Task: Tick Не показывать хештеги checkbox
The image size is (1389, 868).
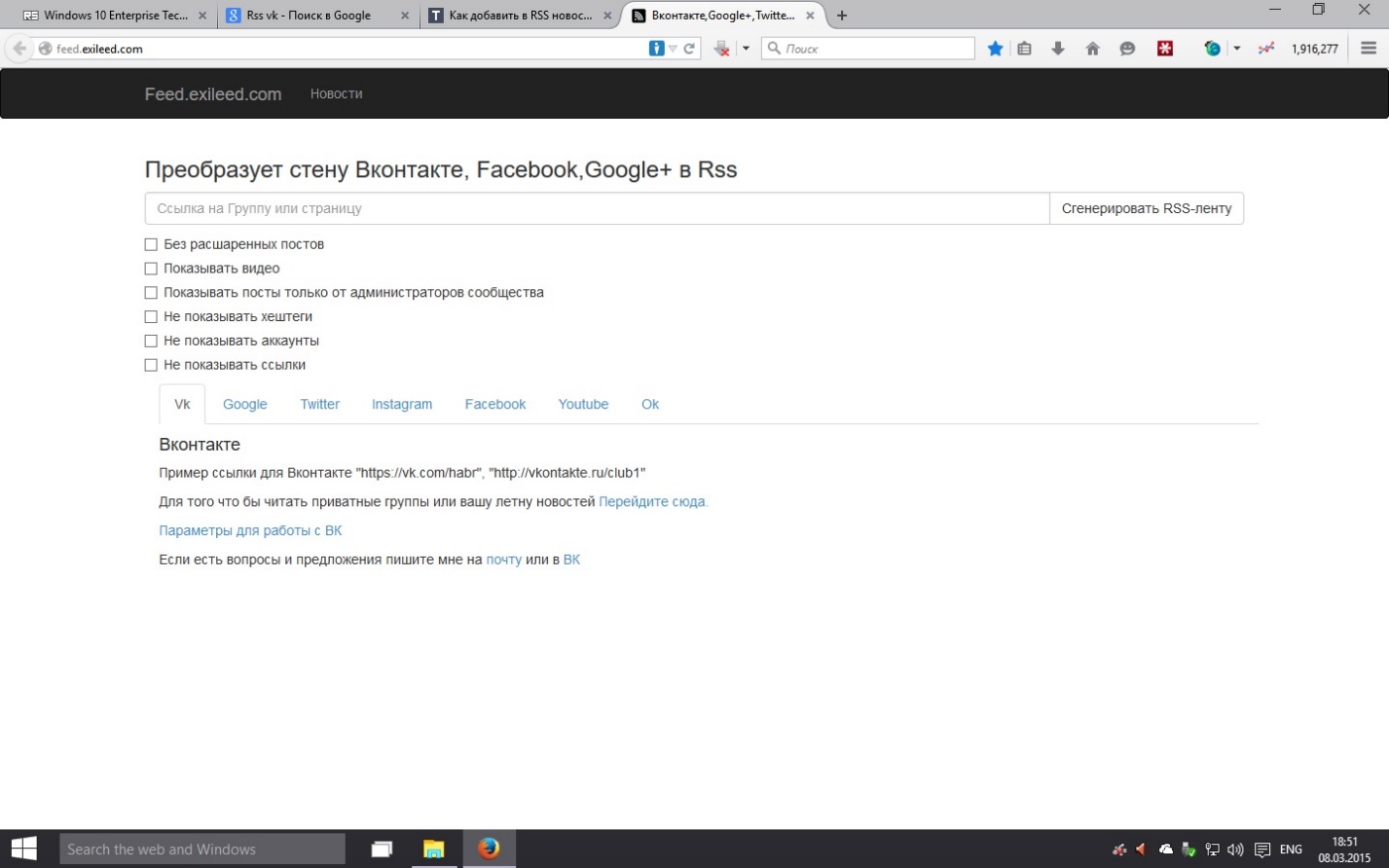Action: (151, 317)
